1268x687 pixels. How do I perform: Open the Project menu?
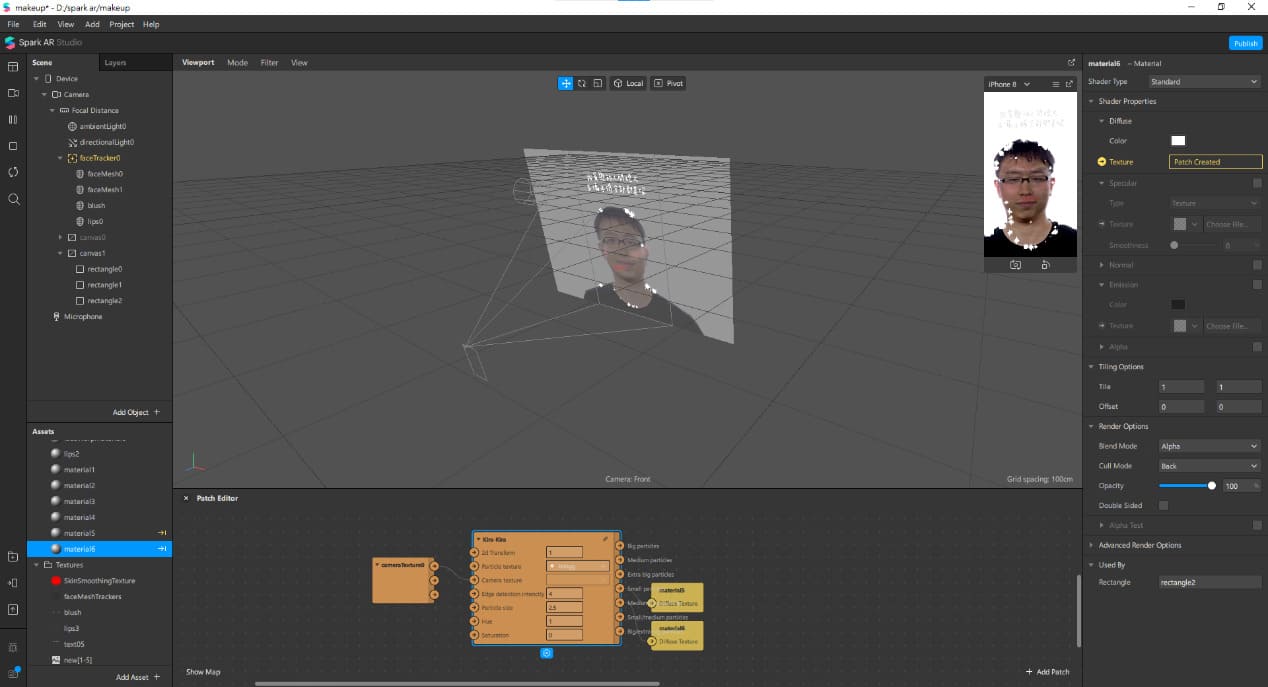click(121, 24)
